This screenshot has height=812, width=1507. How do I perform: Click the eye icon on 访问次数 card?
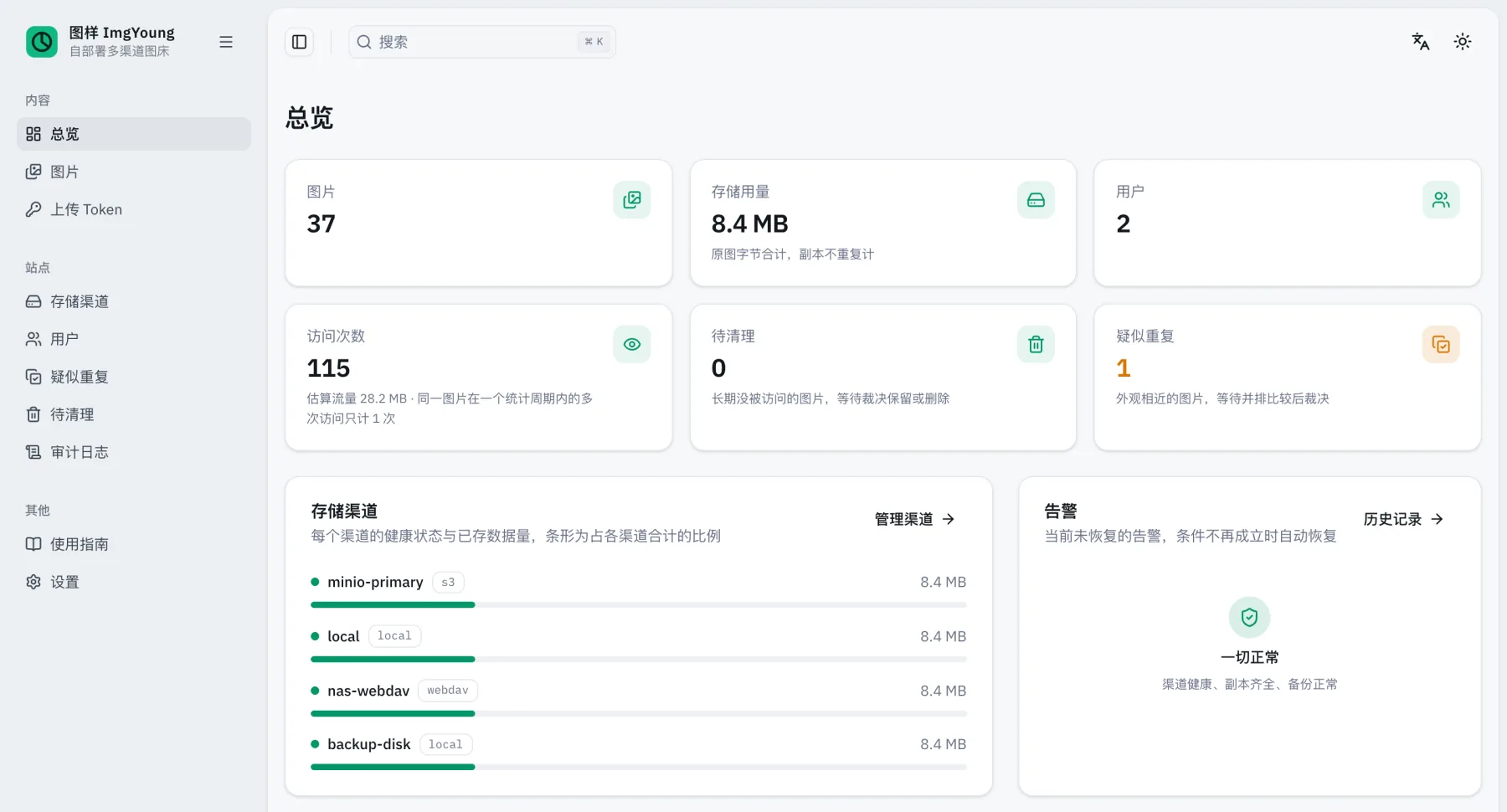632,344
